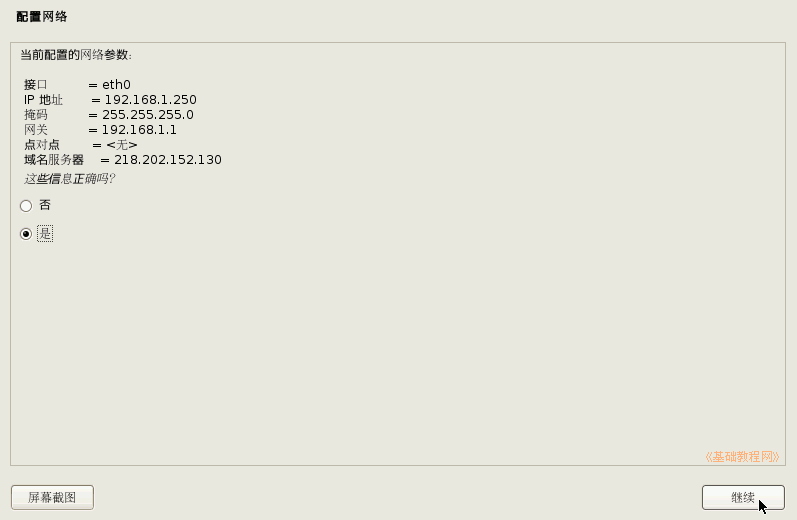Click the 否 label text beside radio
Image resolution: width=797 pixels, height=520 pixels.
(x=45, y=205)
